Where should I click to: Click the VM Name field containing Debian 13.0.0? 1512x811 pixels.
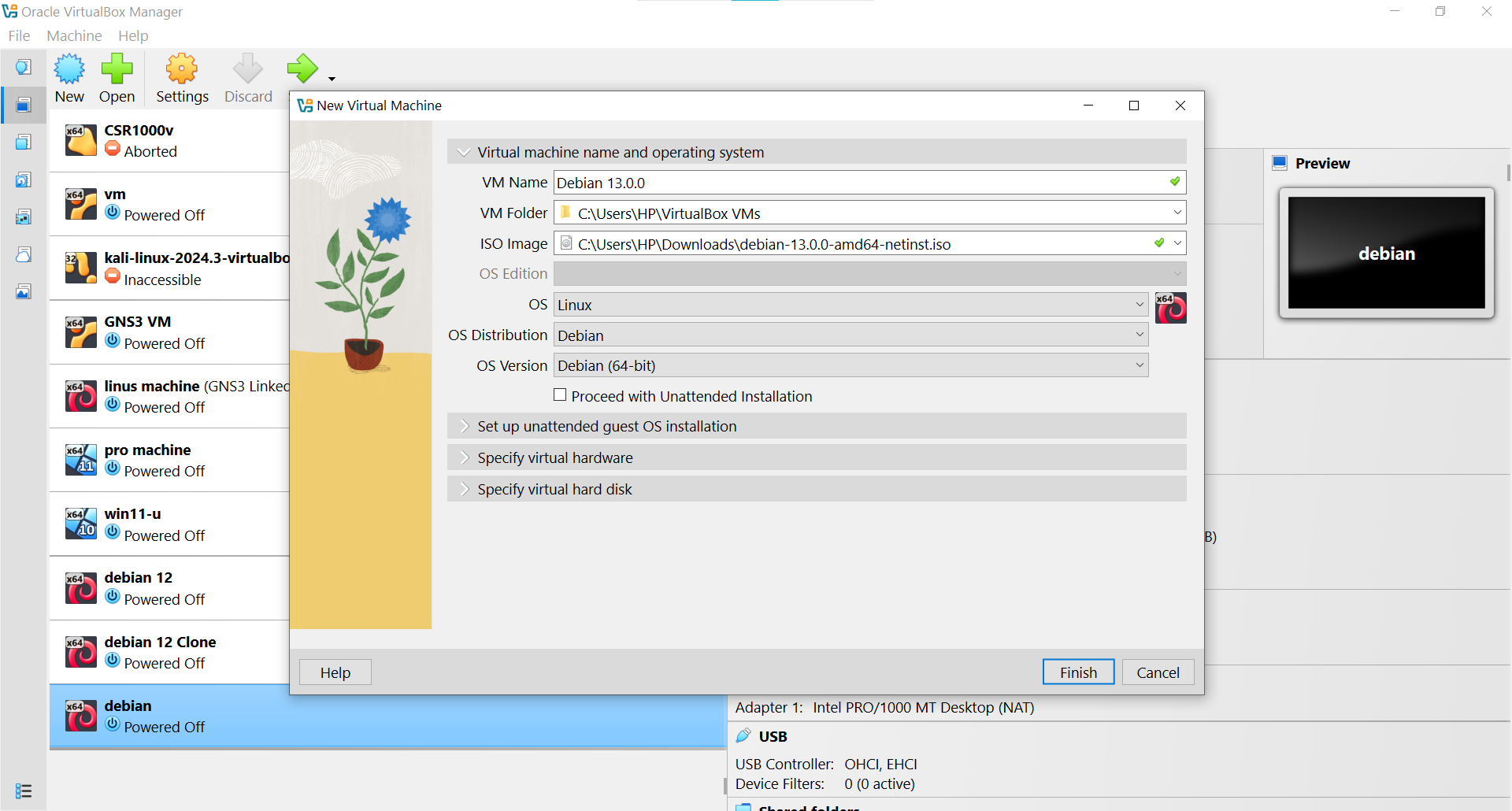[x=869, y=183]
